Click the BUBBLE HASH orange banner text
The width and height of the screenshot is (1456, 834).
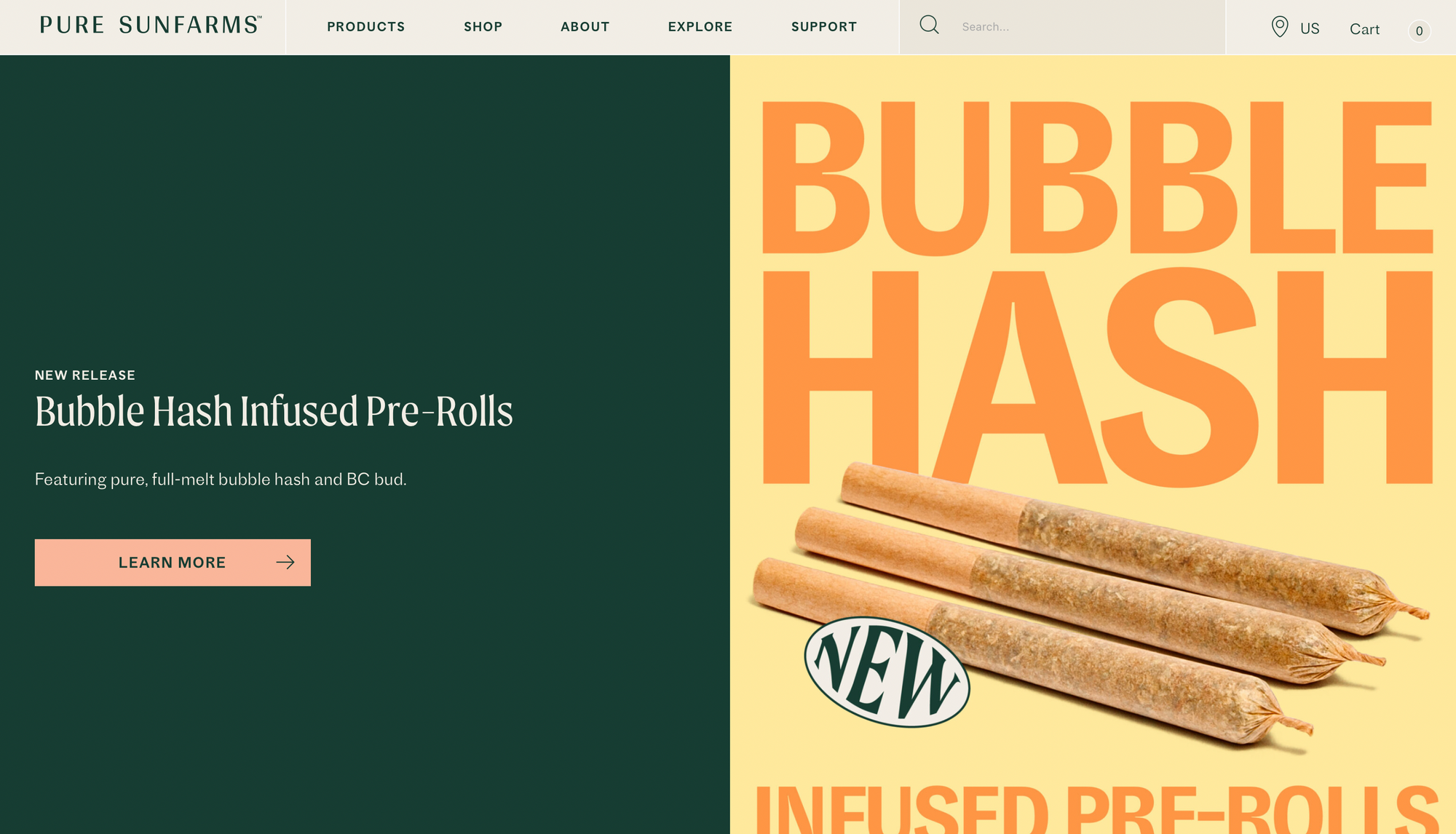point(1097,293)
